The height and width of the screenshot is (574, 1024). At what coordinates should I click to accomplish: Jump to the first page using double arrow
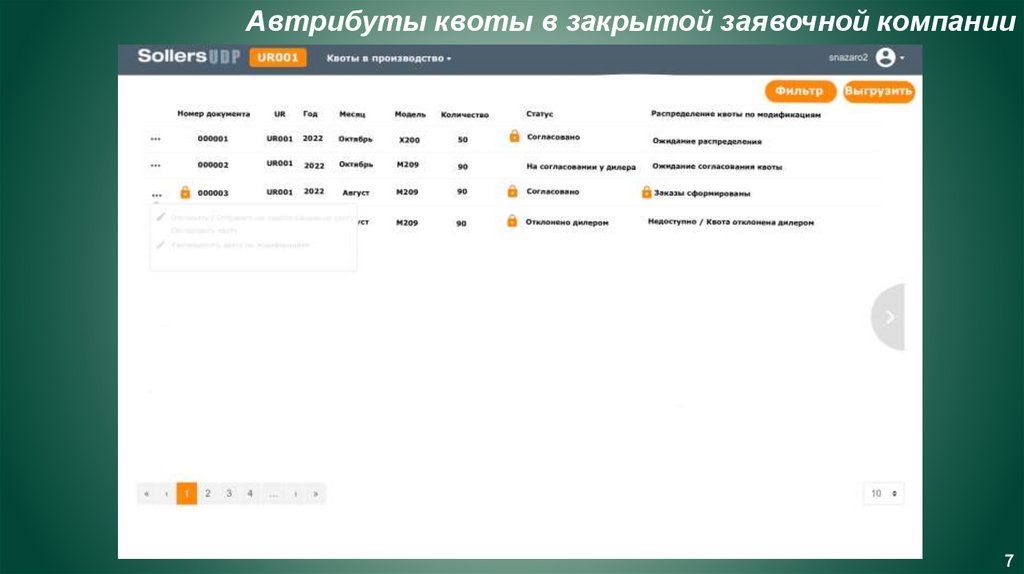tap(147, 493)
